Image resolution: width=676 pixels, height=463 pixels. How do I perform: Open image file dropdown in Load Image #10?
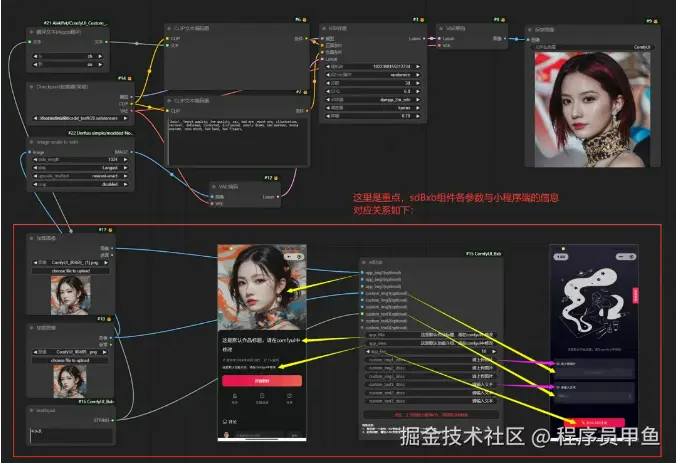click(x=71, y=352)
